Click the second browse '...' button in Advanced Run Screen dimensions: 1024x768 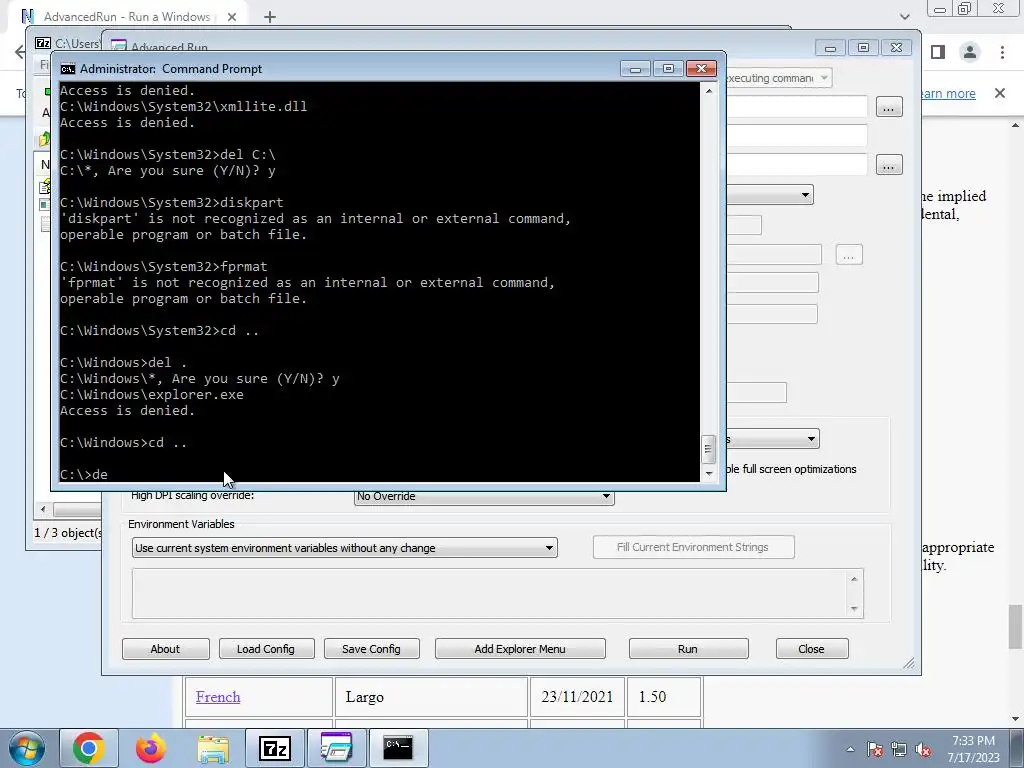click(889, 165)
